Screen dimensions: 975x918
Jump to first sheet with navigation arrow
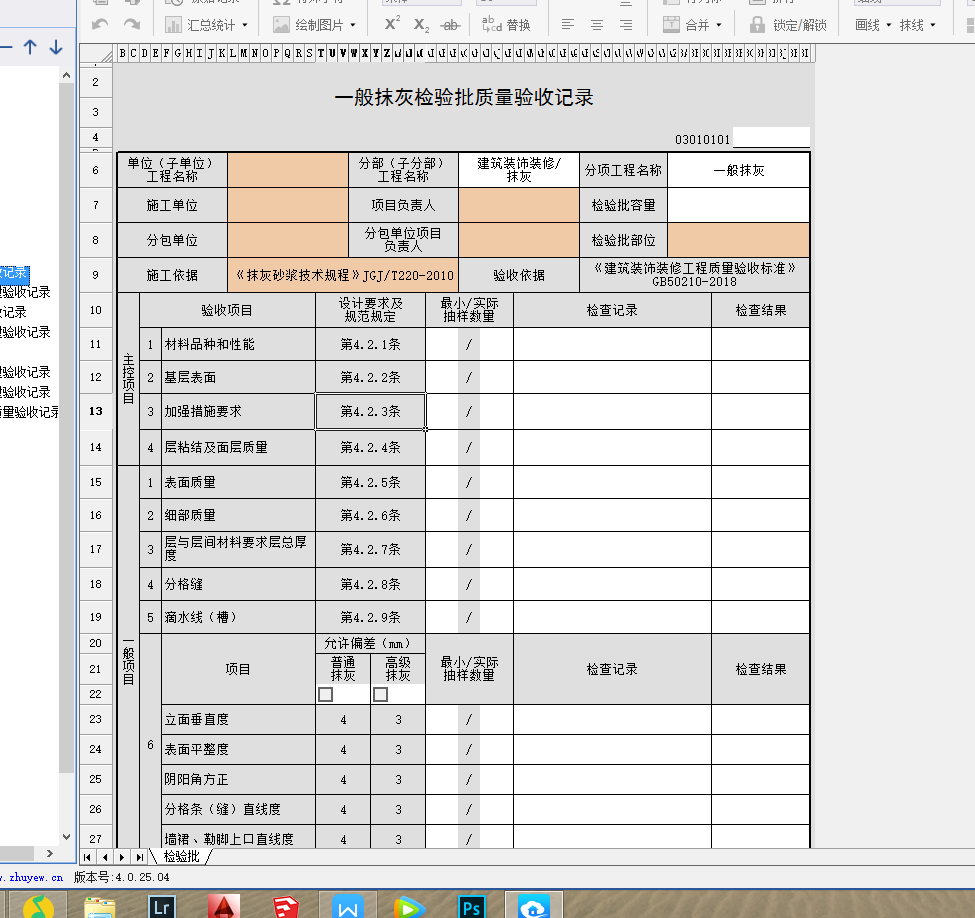tap(88, 857)
